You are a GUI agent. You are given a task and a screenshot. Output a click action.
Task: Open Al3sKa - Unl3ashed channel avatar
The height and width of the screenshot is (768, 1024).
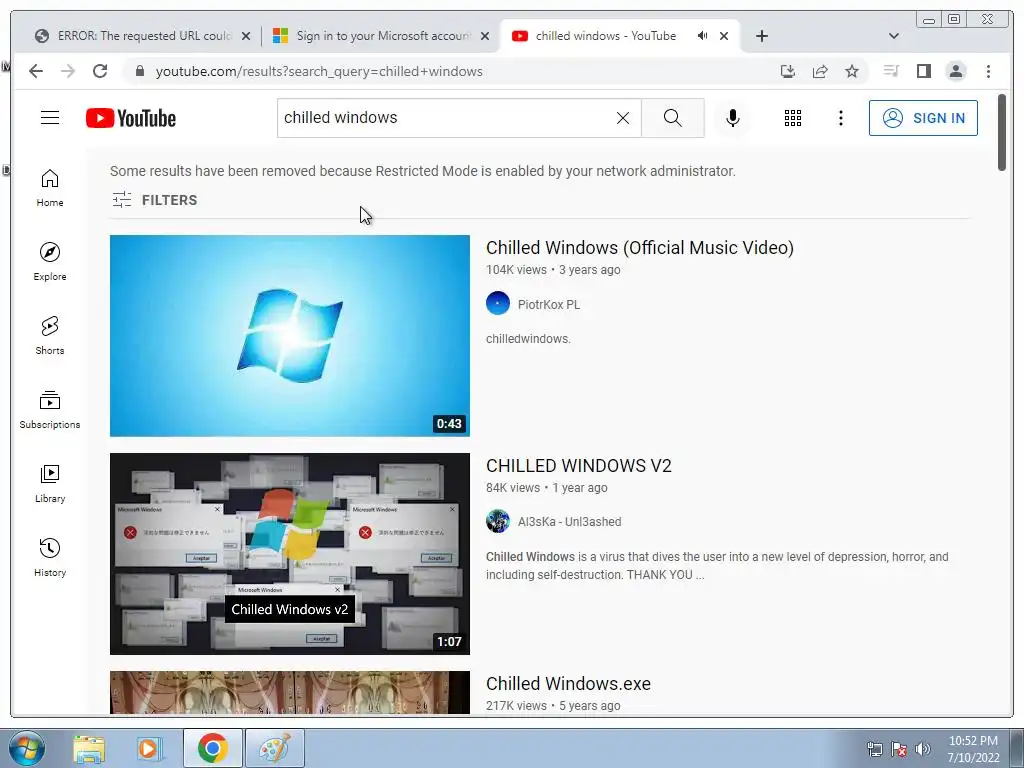tap(498, 521)
